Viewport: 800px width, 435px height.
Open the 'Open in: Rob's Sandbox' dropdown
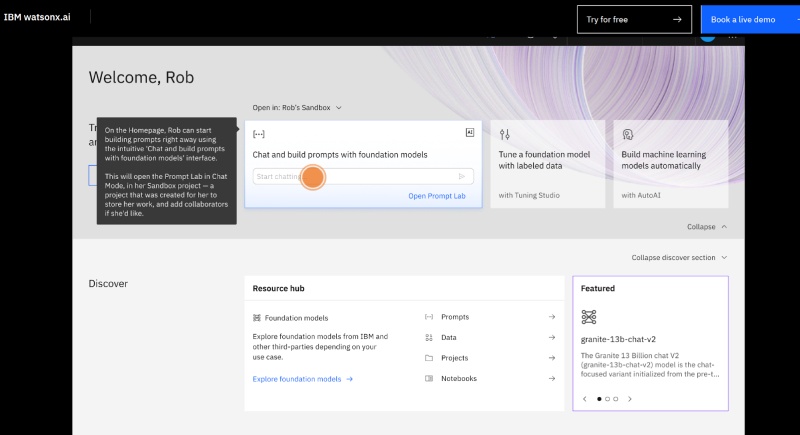297,108
